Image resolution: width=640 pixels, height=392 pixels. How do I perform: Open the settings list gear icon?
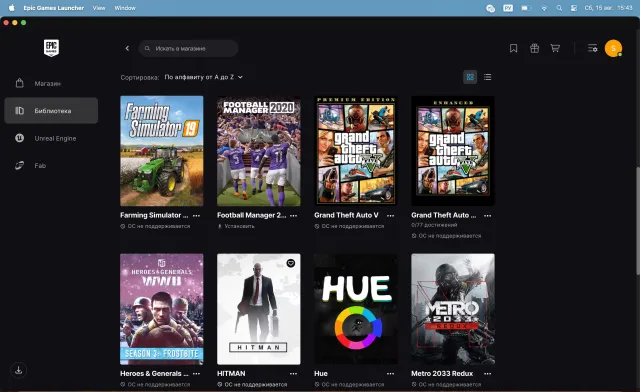pyautogui.click(x=592, y=48)
